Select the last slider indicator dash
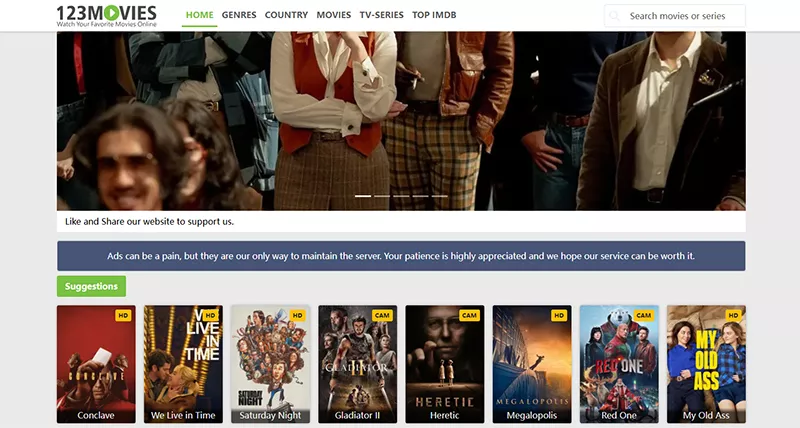Screen dimensions: 800x428 pyautogui.click(x=439, y=196)
